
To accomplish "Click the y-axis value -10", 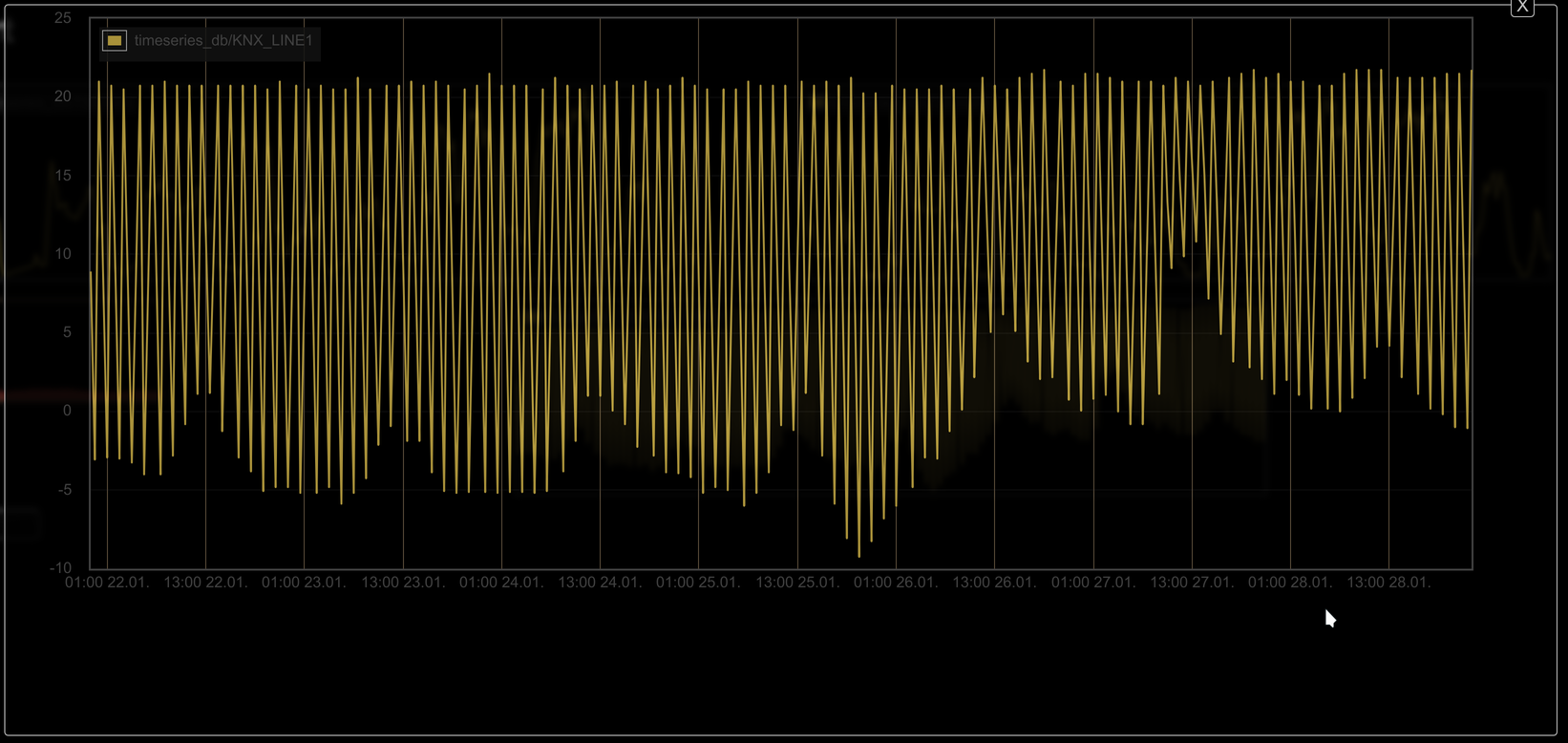I will click(60, 568).
